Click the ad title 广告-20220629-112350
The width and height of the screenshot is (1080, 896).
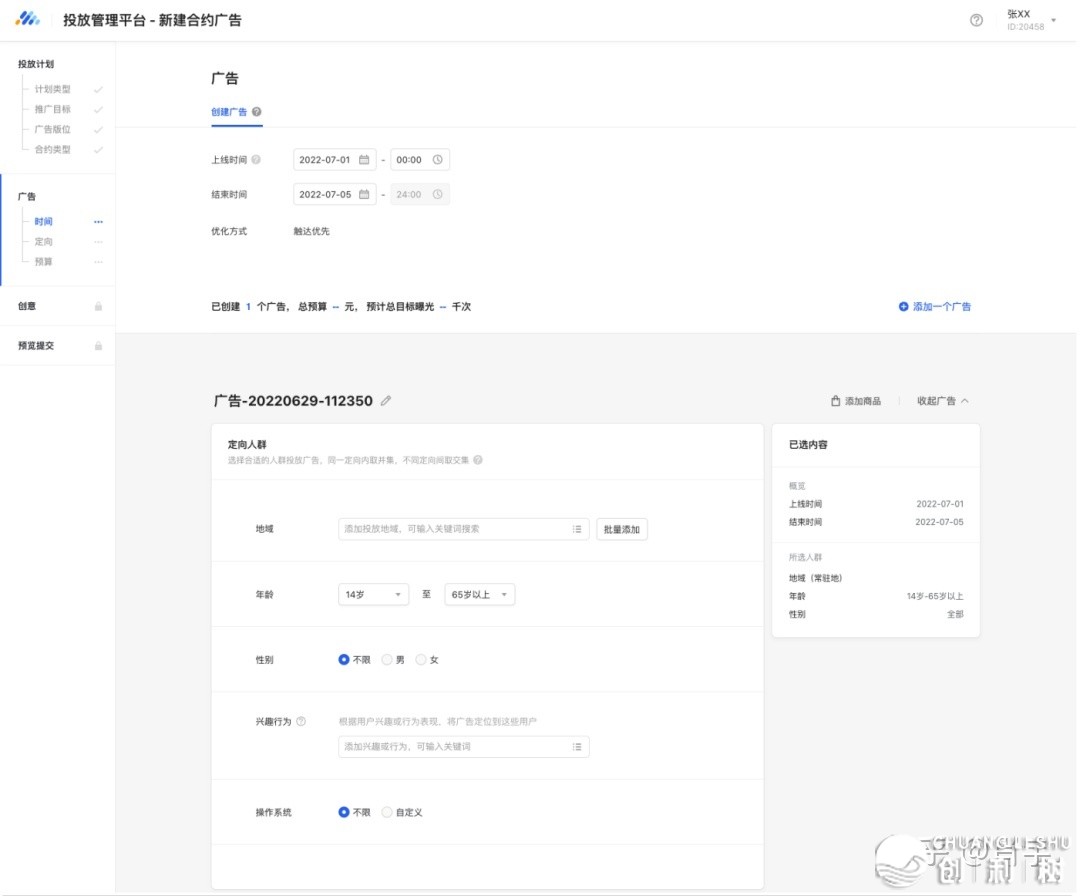click(x=293, y=401)
